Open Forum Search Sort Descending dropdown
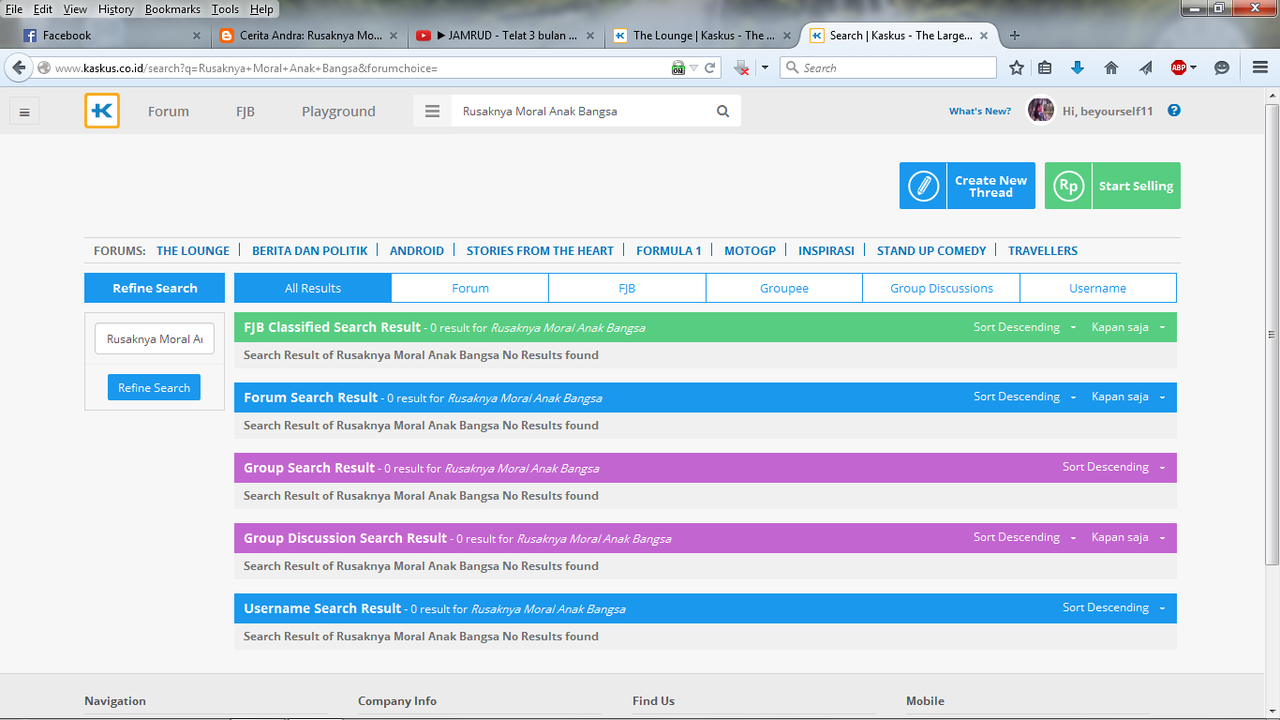 (x=1024, y=397)
